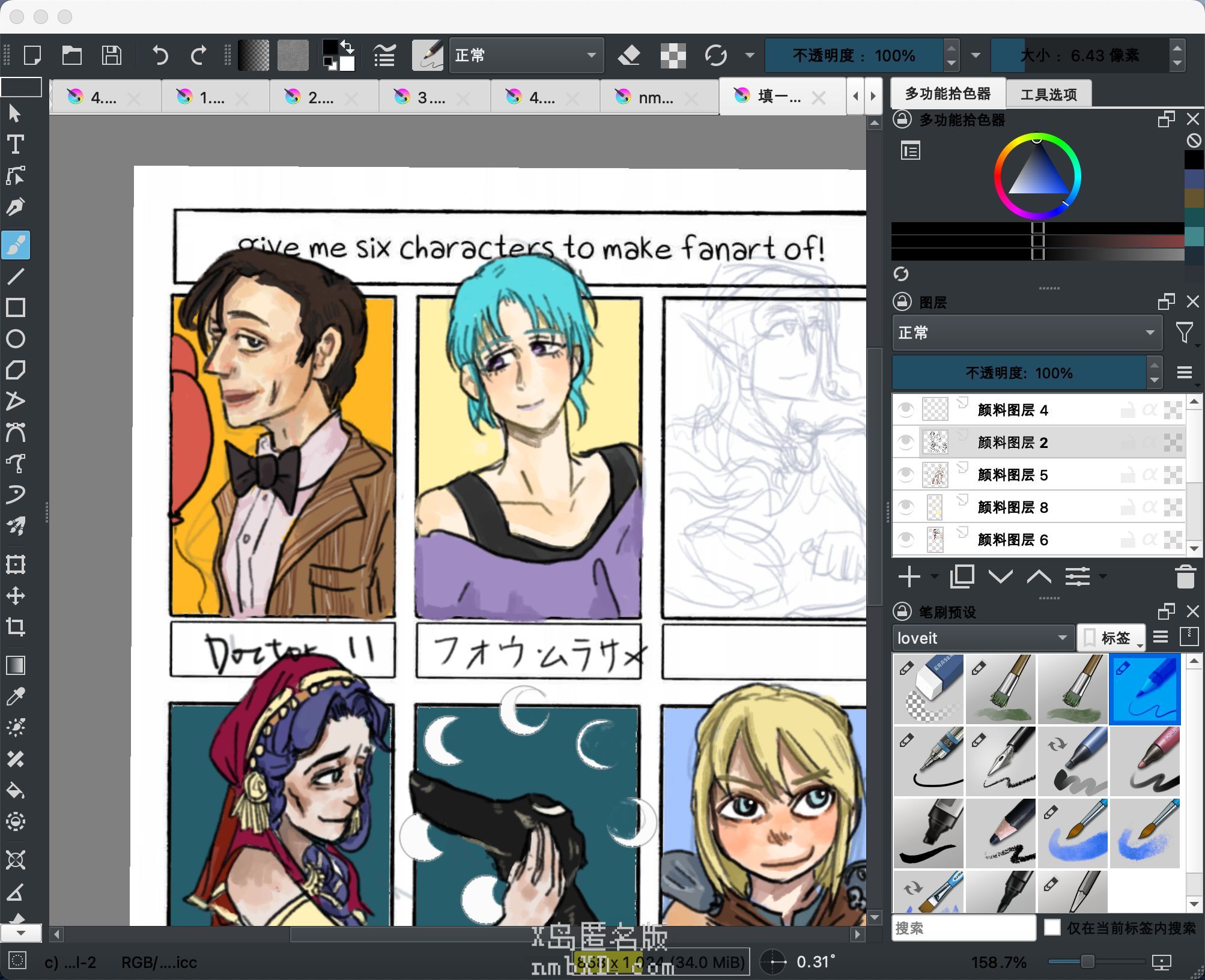Activate the Color Sampler eyedropper tool
Image resolution: width=1205 pixels, height=980 pixels.
click(x=16, y=697)
